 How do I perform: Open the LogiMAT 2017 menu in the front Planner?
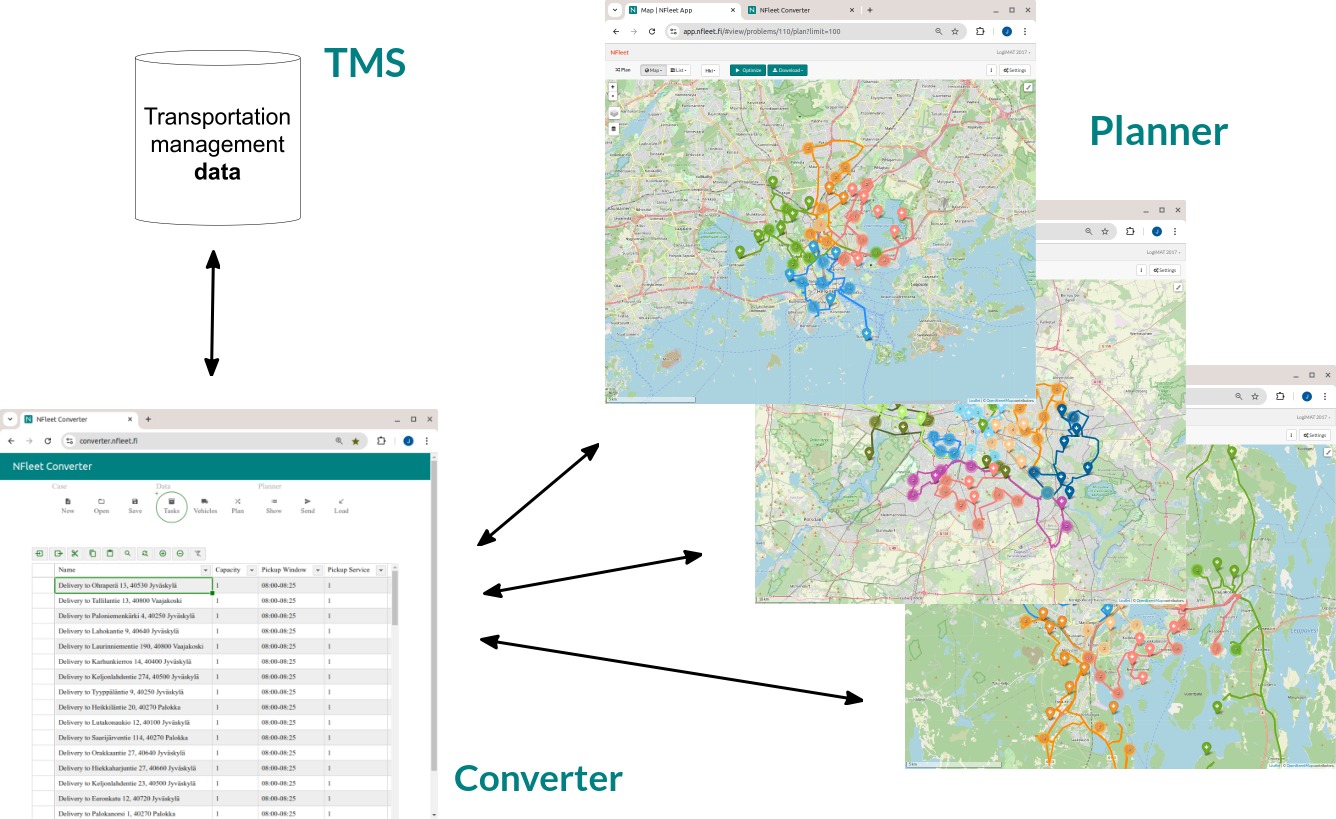pyautogui.click(x=1013, y=51)
